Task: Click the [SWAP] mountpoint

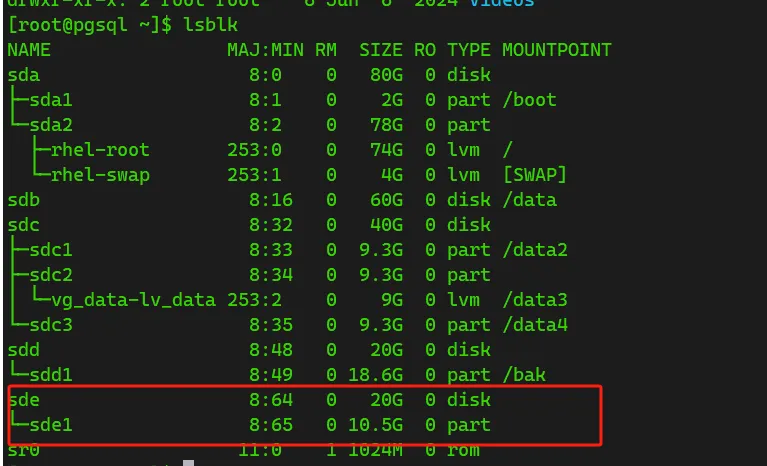Action: pos(535,175)
